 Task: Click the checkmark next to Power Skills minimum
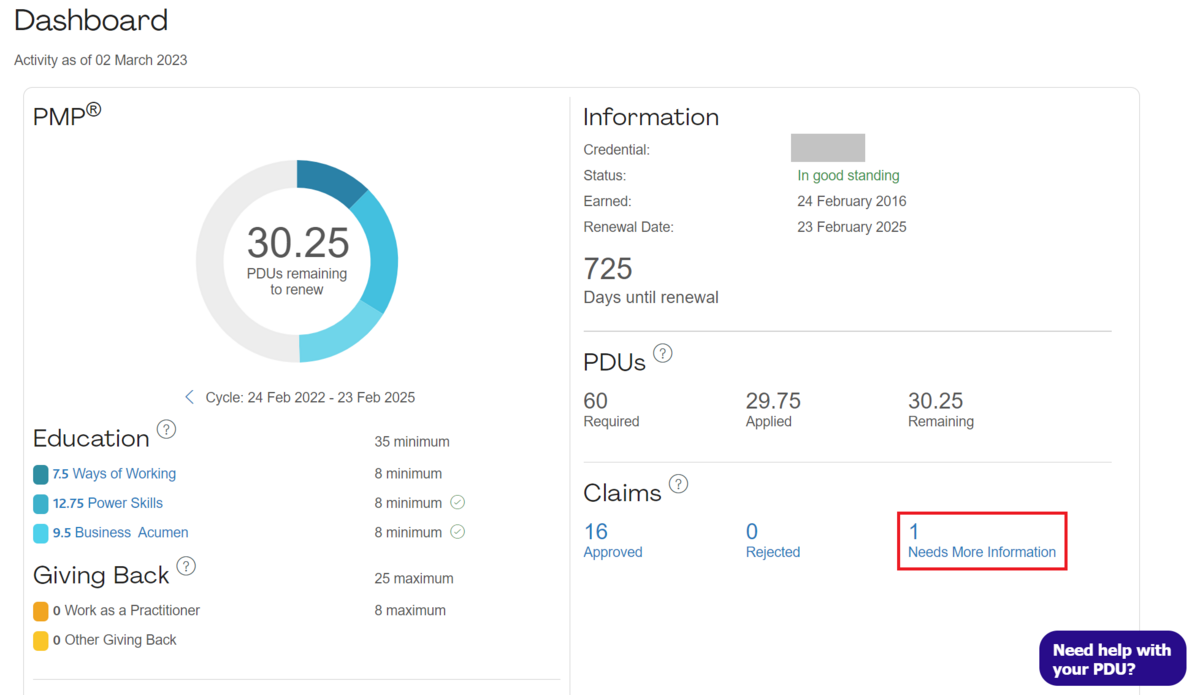457,502
